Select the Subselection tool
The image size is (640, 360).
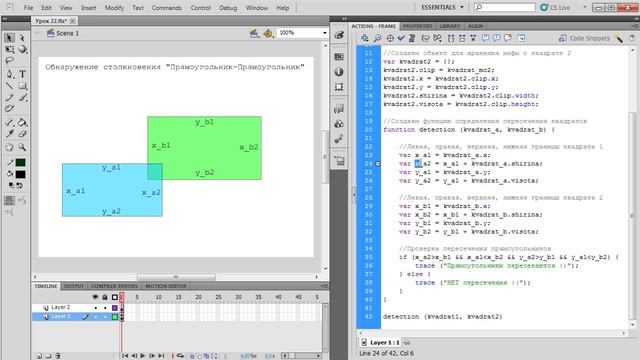(22, 38)
